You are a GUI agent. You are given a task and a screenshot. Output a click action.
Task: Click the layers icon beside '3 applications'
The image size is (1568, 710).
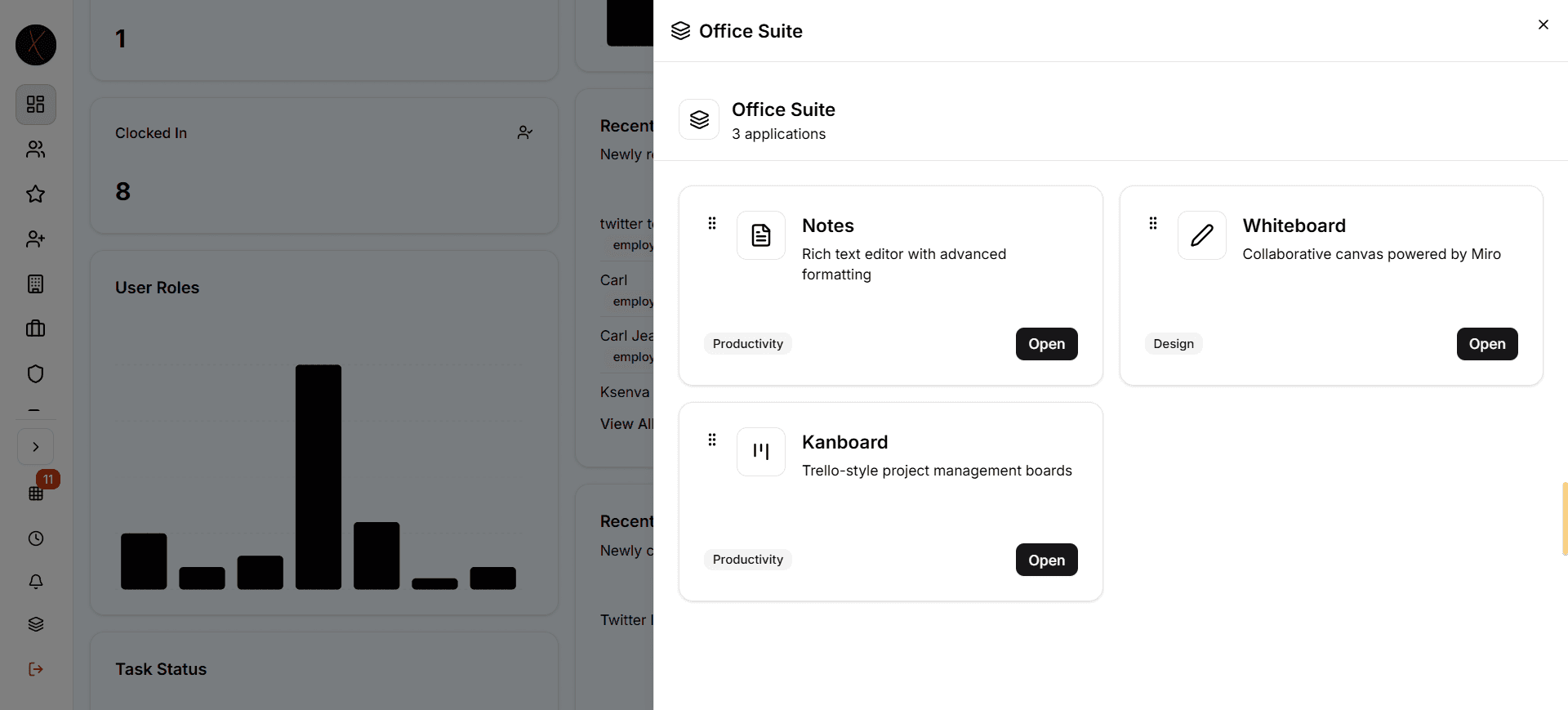pos(699,119)
